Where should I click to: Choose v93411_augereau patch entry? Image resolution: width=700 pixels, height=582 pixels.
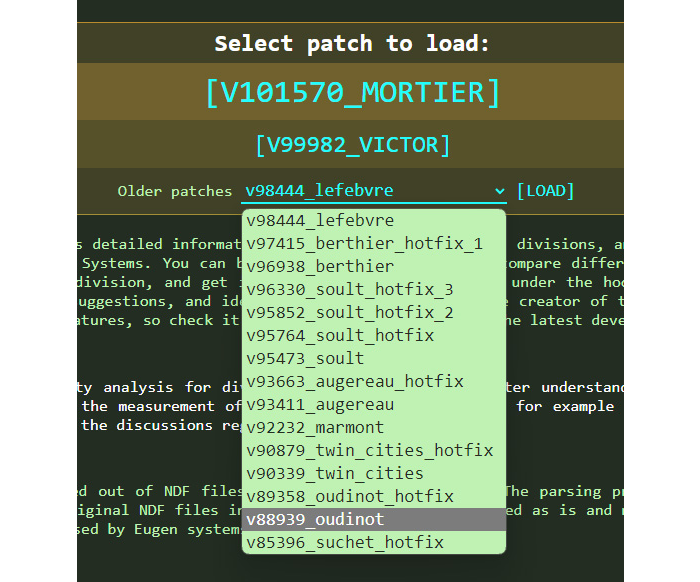coord(320,404)
